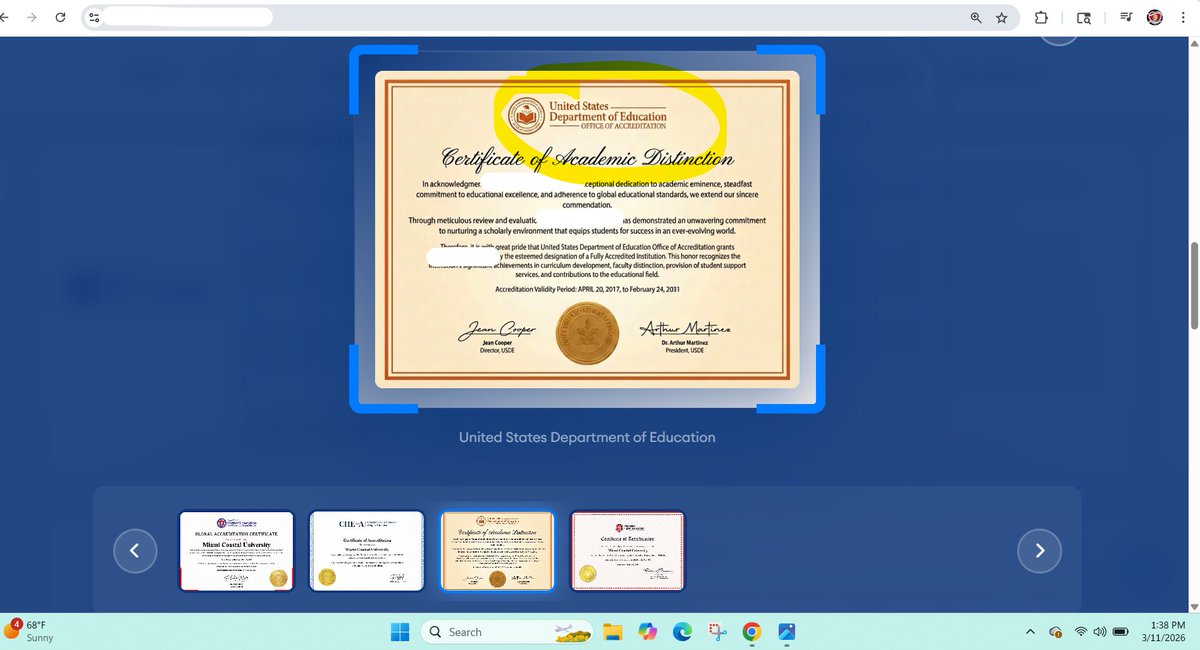Image resolution: width=1200 pixels, height=650 pixels.
Task: Click the large Certificate of Academic Distinction image
Action: [587, 229]
